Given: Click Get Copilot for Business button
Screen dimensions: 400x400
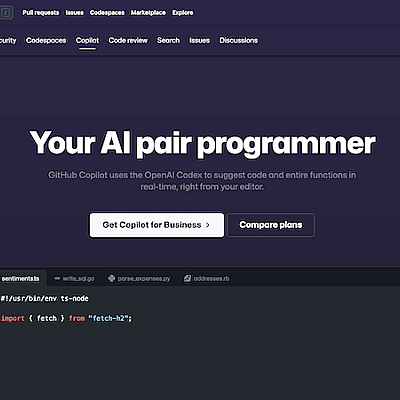Looking at the screenshot, I should click(157, 225).
